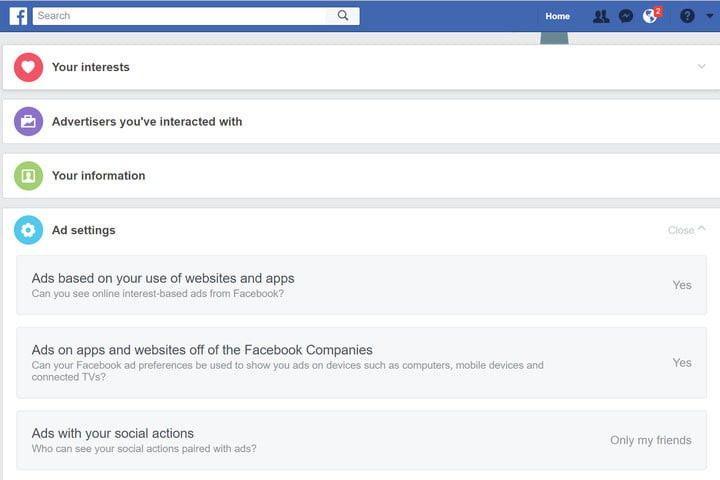Change Yes for ads off Facebook Companies
Viewport: 720px width, 480px height.
click(682, 362)
